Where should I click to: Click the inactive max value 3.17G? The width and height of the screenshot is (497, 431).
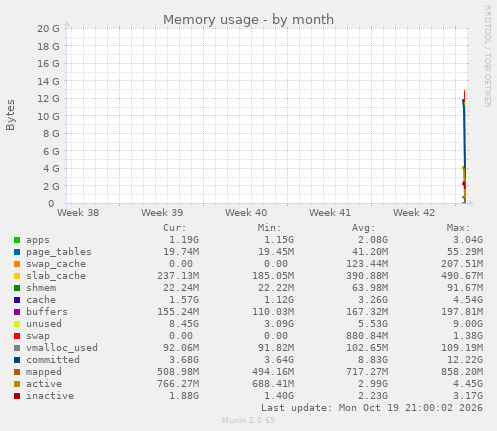tap(468, 396)
